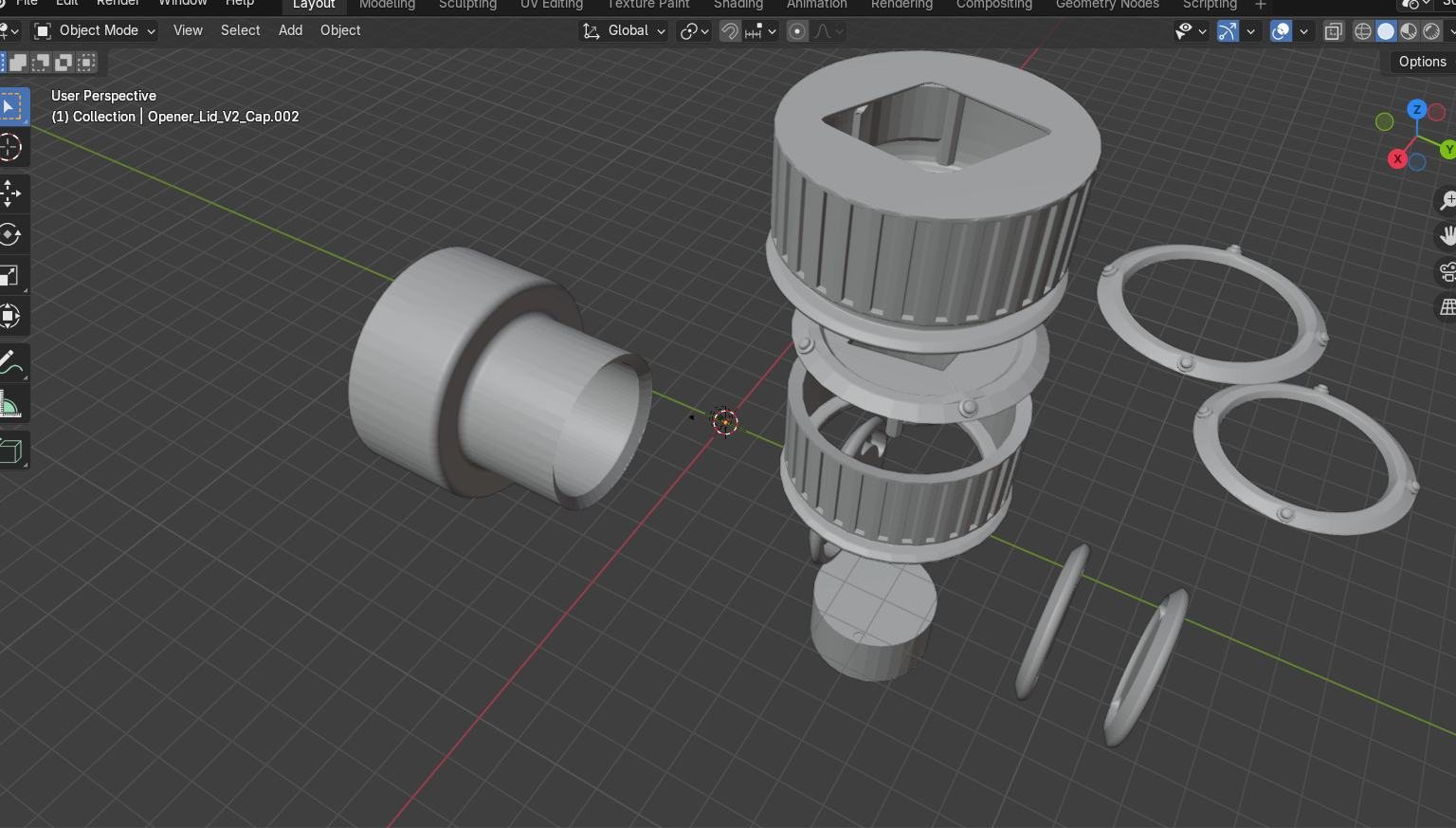Open editor type dropdown

(10, 31)
